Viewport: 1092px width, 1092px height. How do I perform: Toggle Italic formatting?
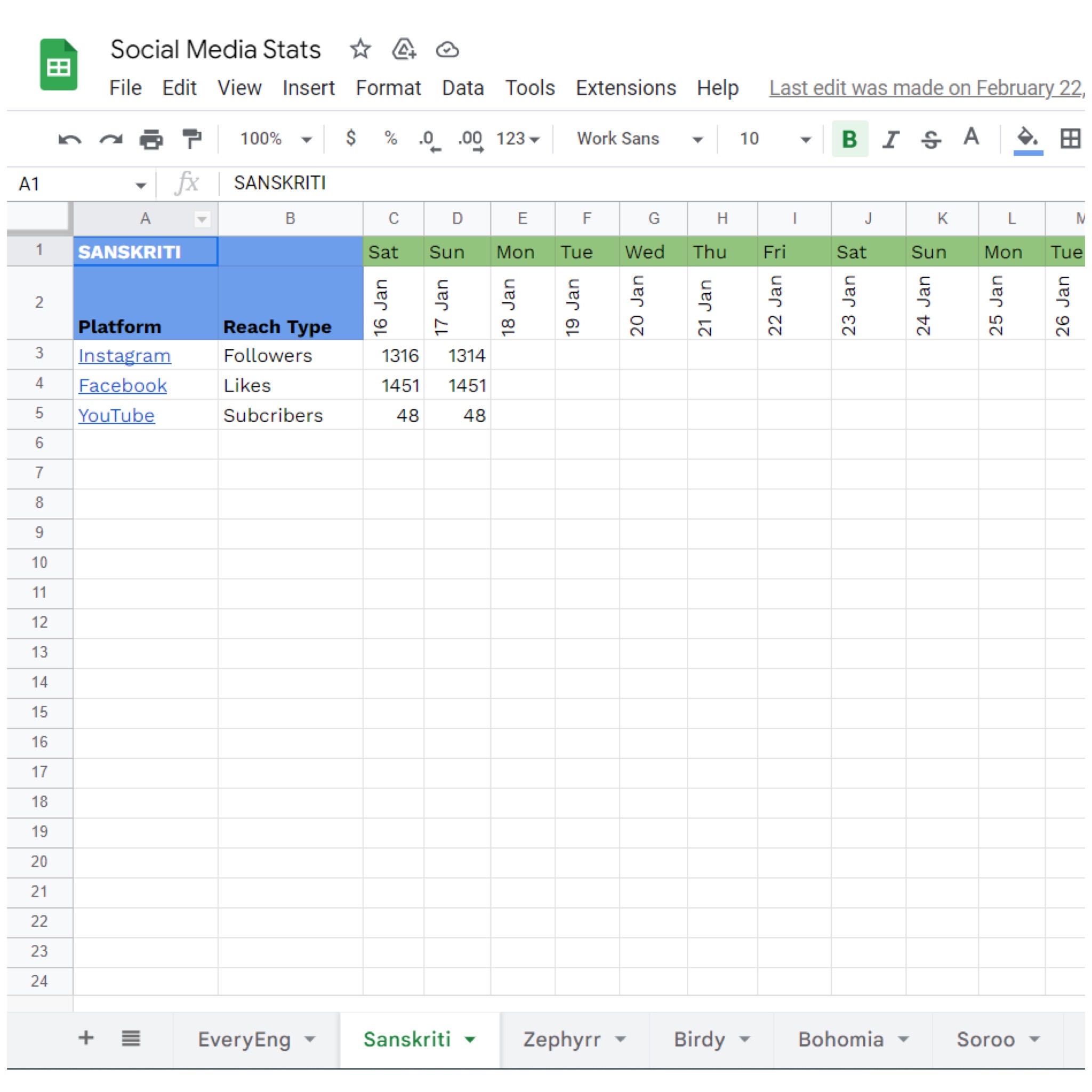(x=891, y=139)
